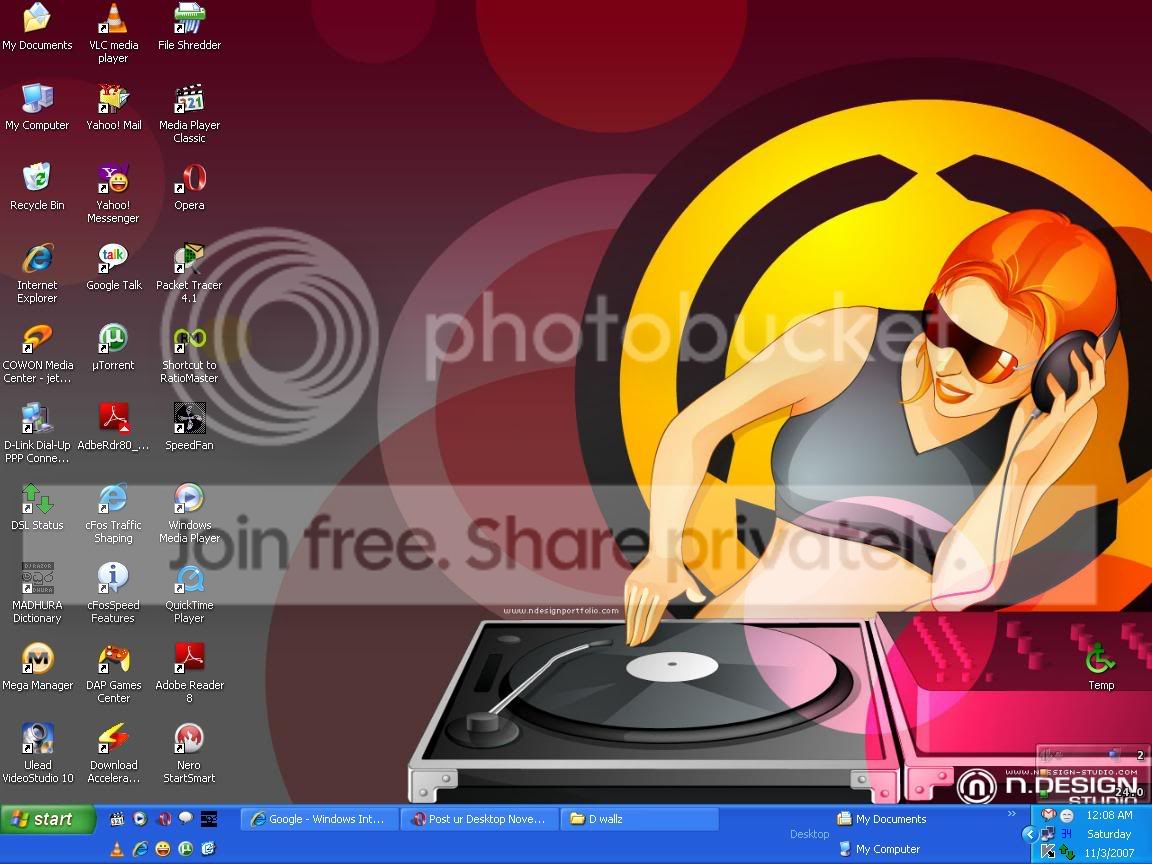Screen dimensions: 1152x864
Task: Launch Nero StartSmart desktop shortcut
Action: point(189,754)
